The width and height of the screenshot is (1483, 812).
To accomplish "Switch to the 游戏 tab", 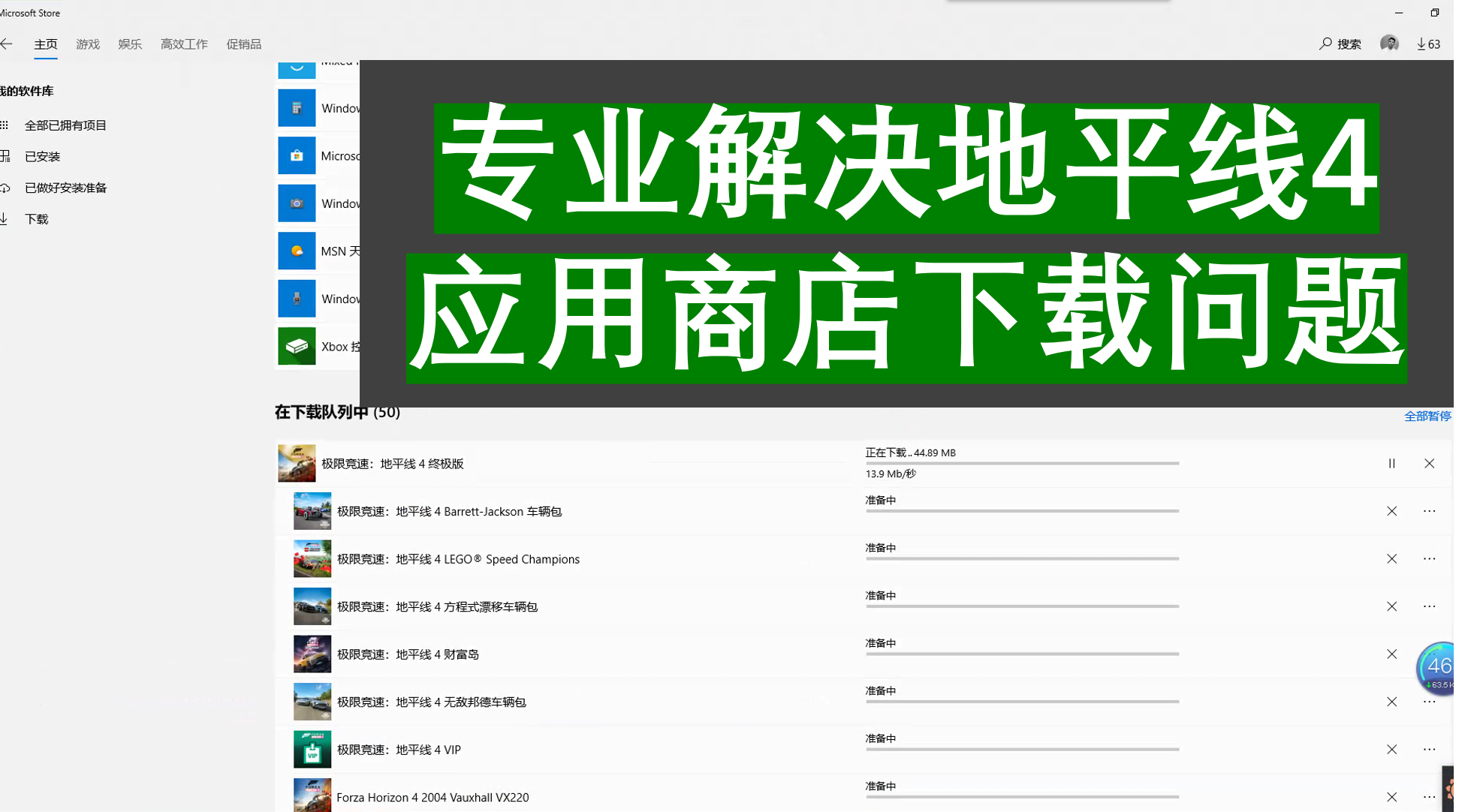I will point(88,44).
